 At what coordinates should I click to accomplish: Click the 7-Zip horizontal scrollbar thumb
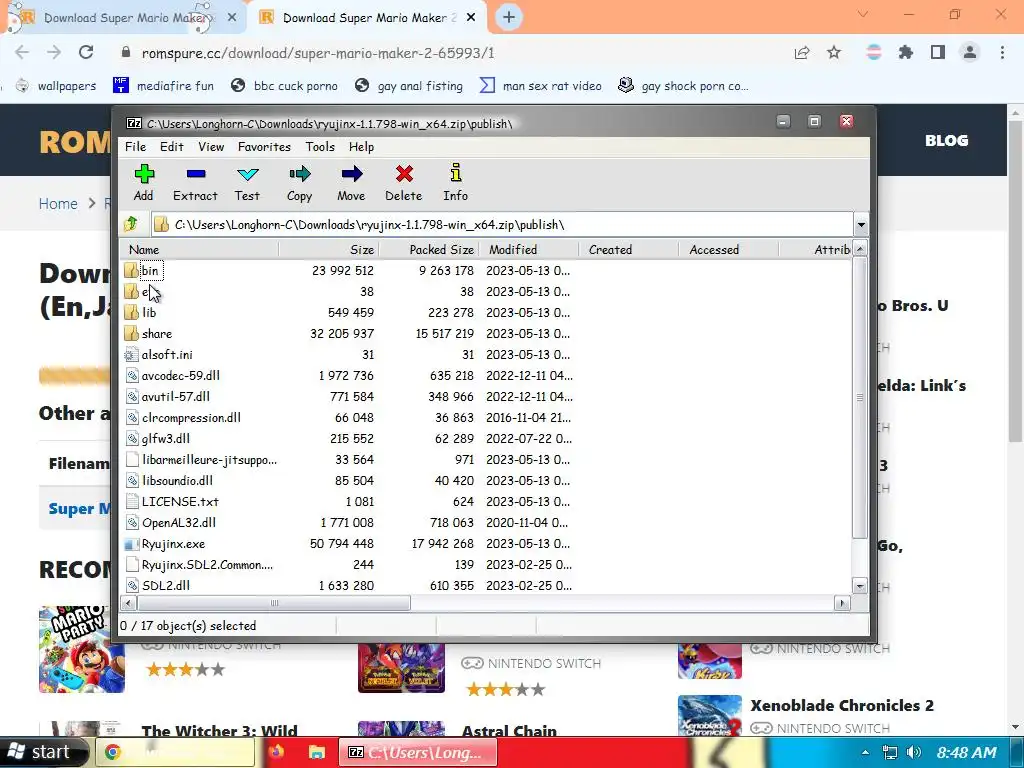274,603
